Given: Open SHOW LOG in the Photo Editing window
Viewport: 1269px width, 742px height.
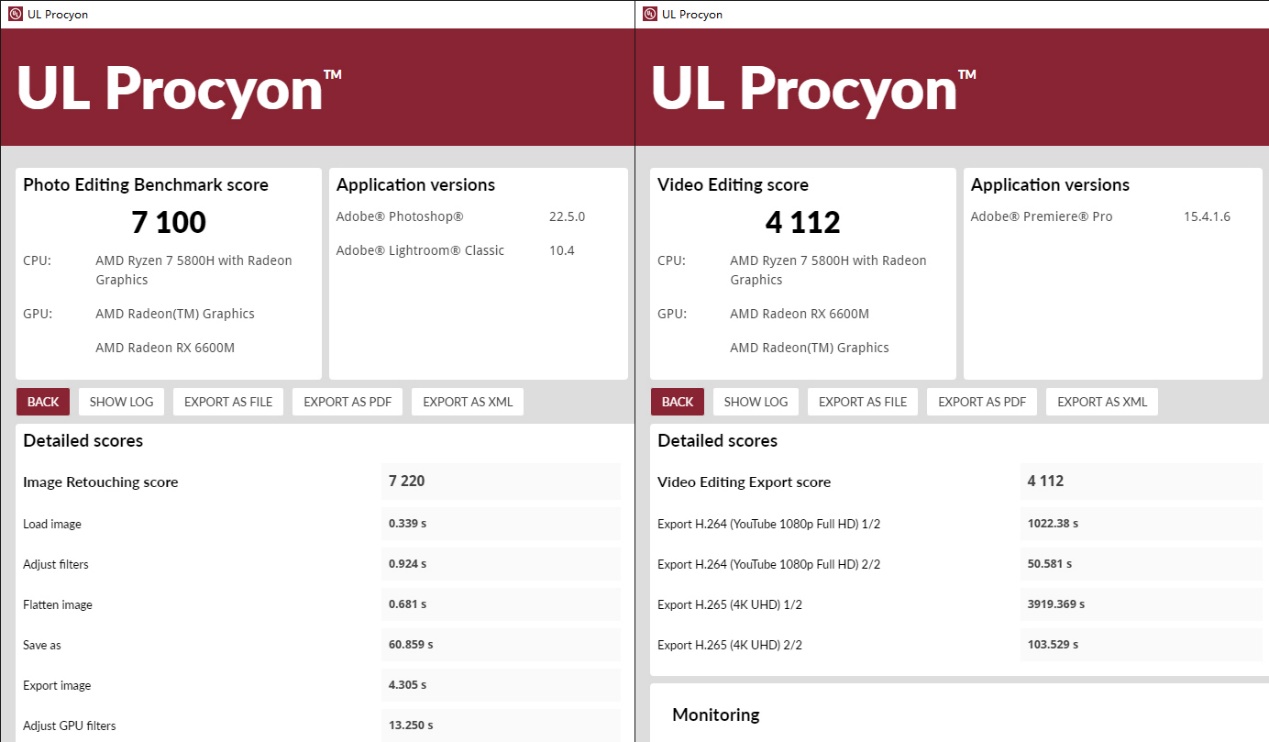Looking at the screenshot, I should pyautogui.click(x=121, y=402).
